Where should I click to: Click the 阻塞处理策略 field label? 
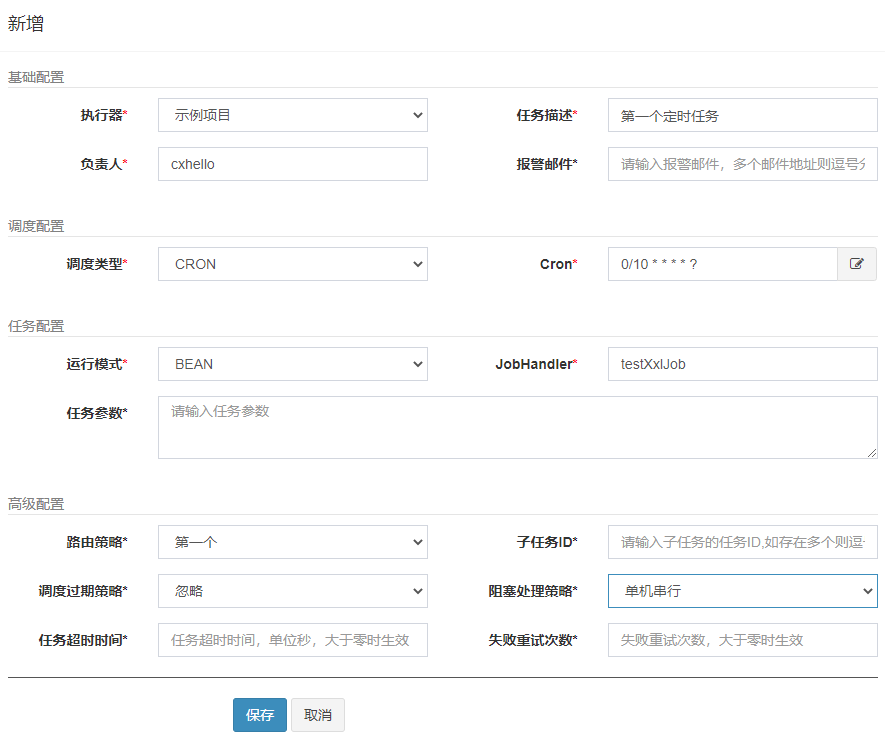coord(533,591)
